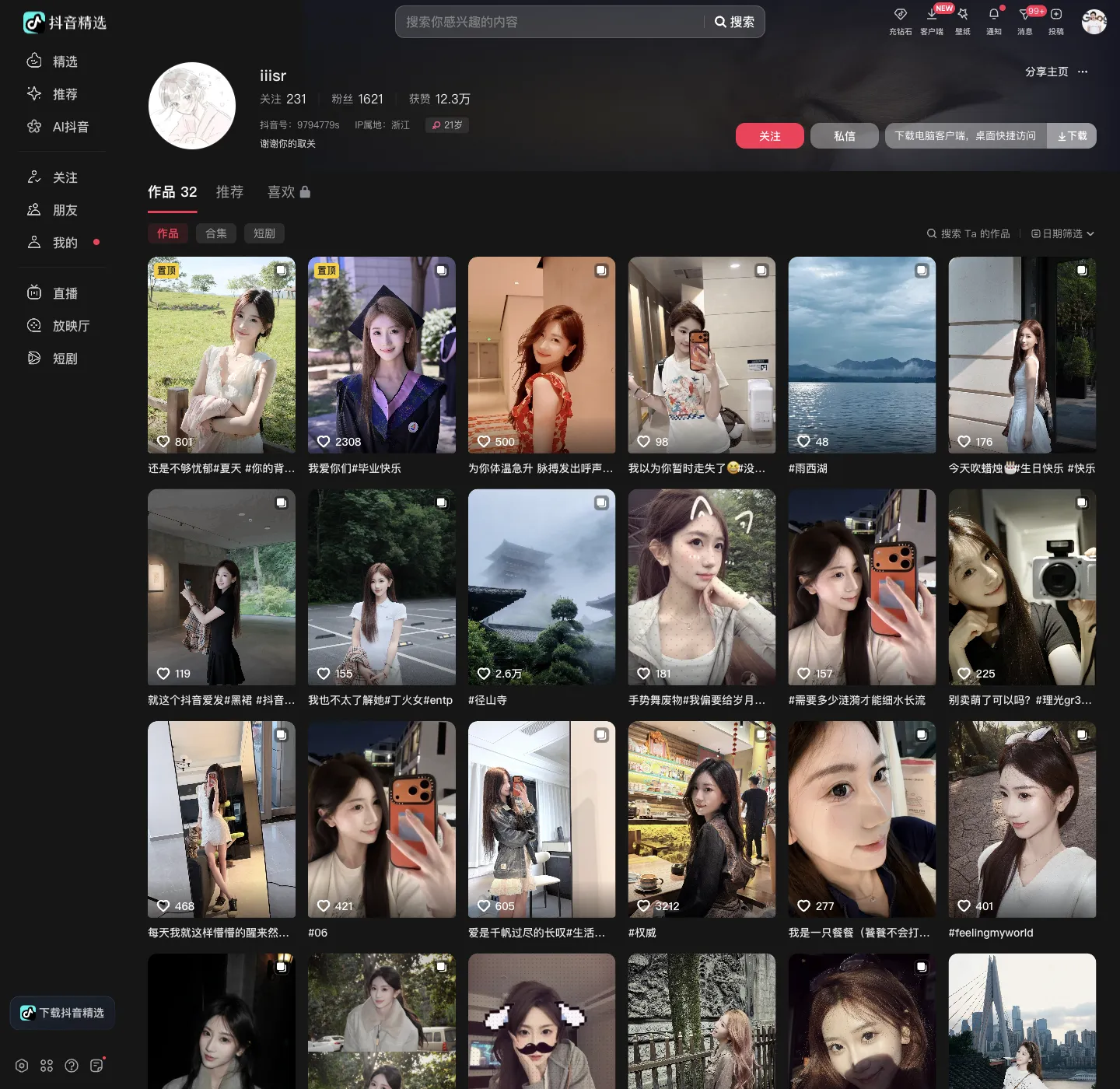Select the 短剧 filter chip

pyautogui.click(x=264, y=233)
